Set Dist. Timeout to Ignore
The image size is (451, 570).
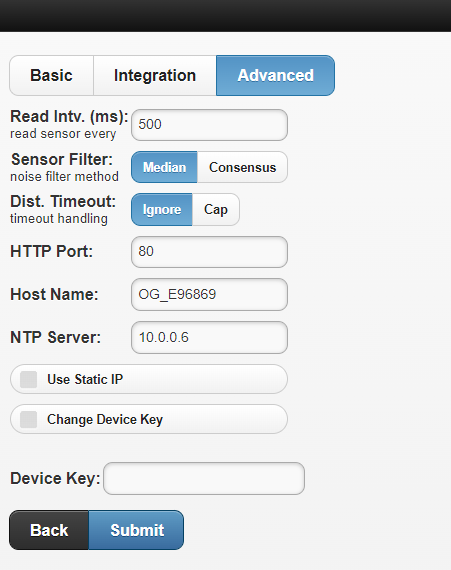click(x=162, y=209)
